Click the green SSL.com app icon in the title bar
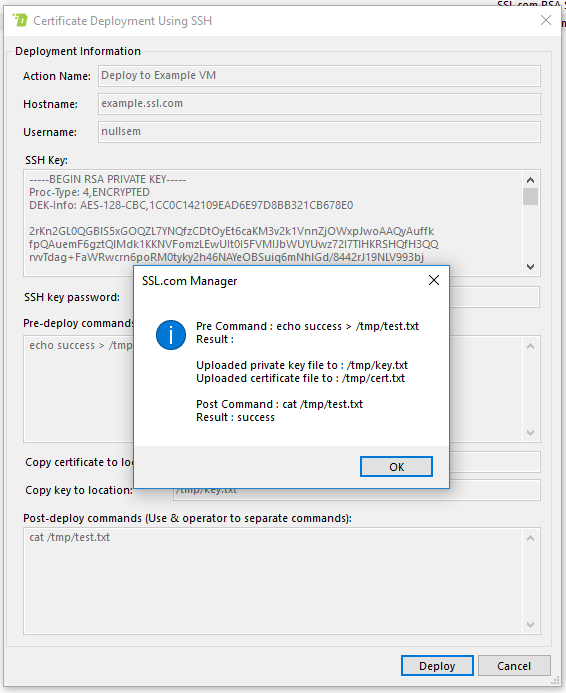 click(20, 20)
